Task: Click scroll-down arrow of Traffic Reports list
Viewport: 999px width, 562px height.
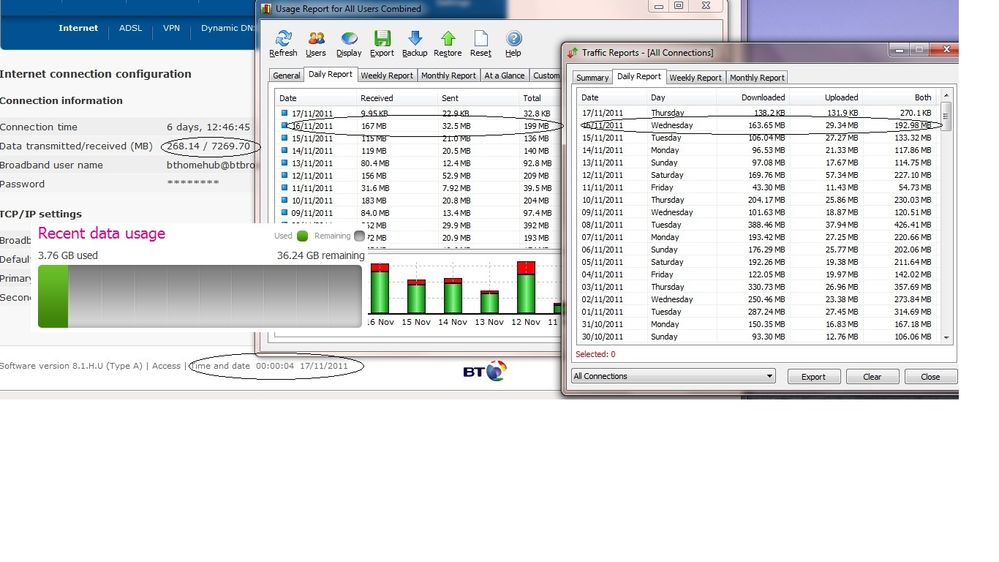Action: tap(946, 338)
